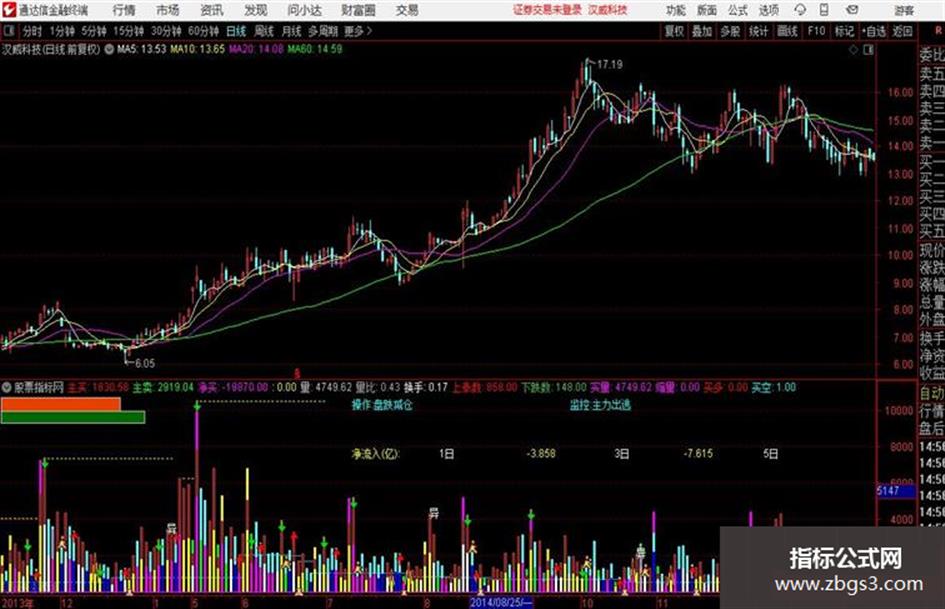
Task: Click the 游客 guest account label
Action: pos(903,10)
